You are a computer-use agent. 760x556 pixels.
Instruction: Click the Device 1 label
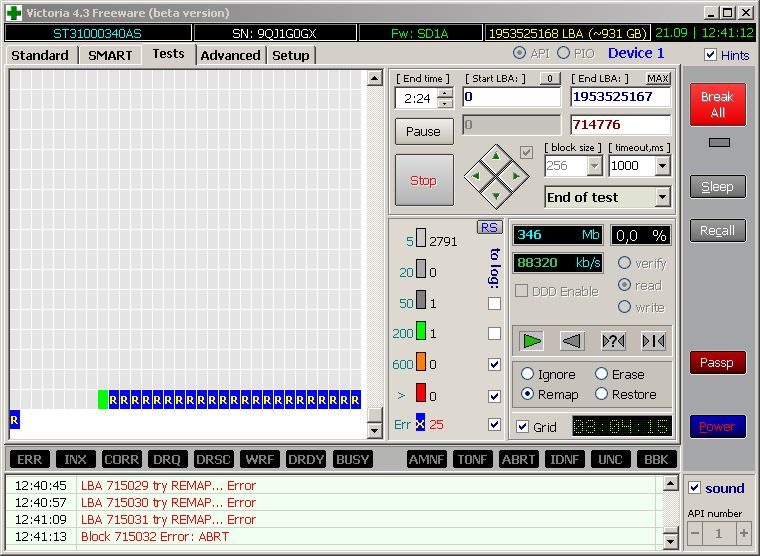tap(636, 53)
